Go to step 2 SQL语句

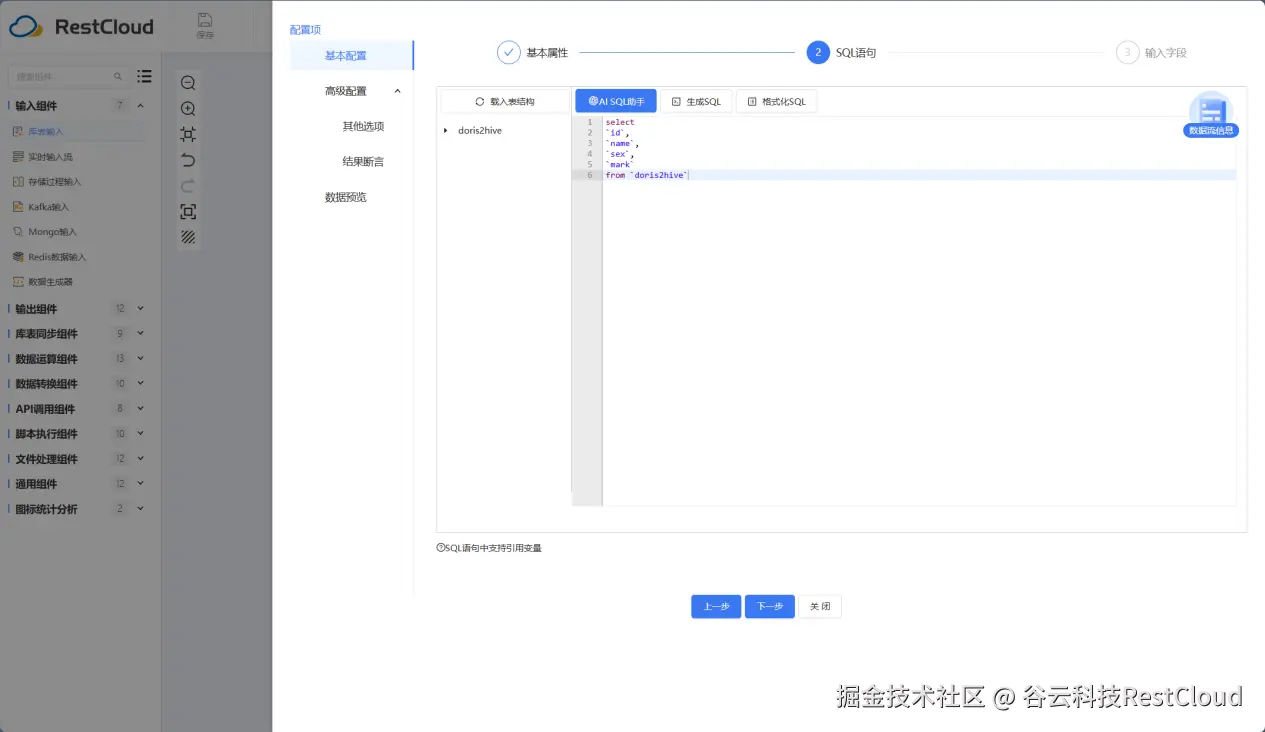click(x=841, y=53)
